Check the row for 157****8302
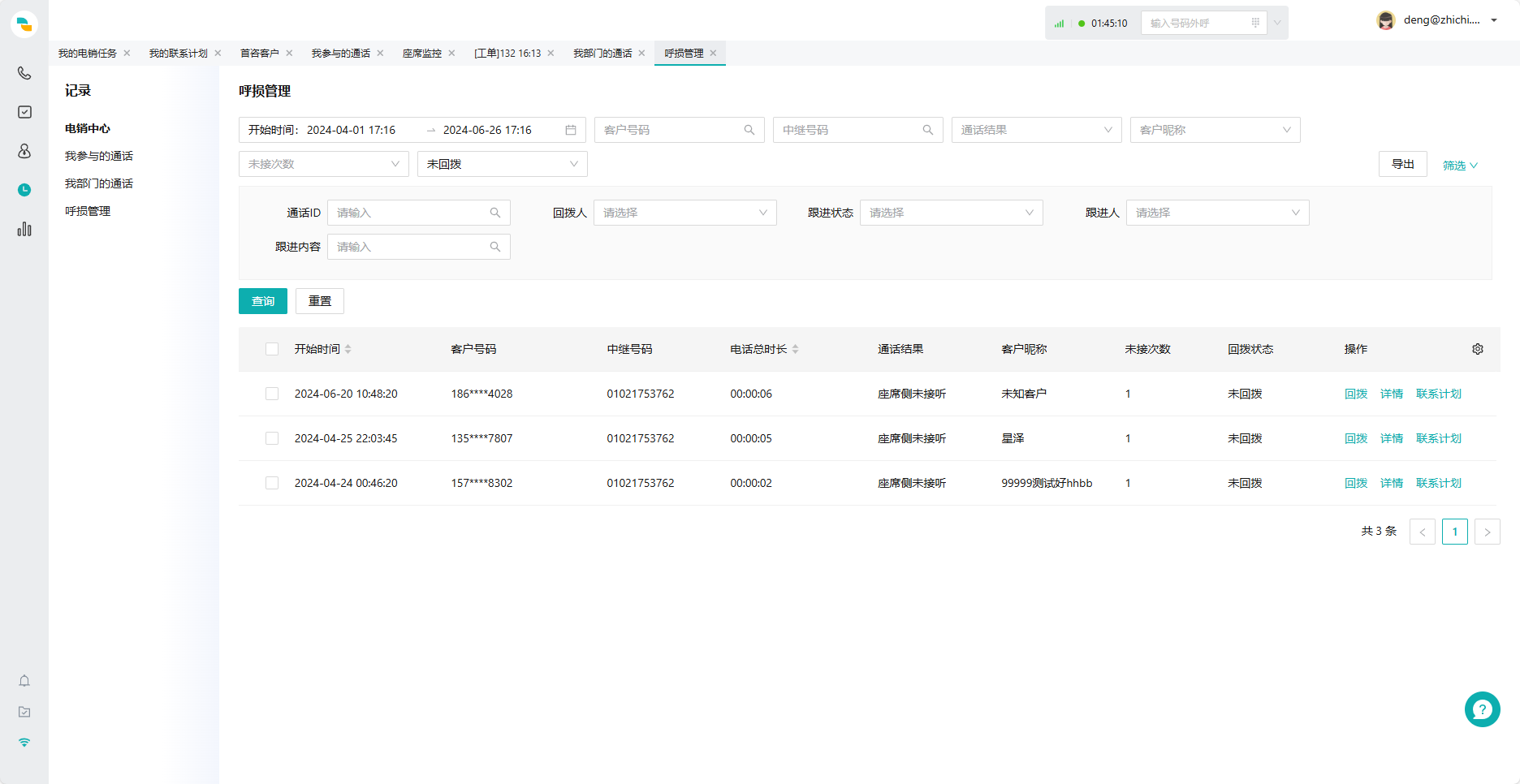 [272, 483]
